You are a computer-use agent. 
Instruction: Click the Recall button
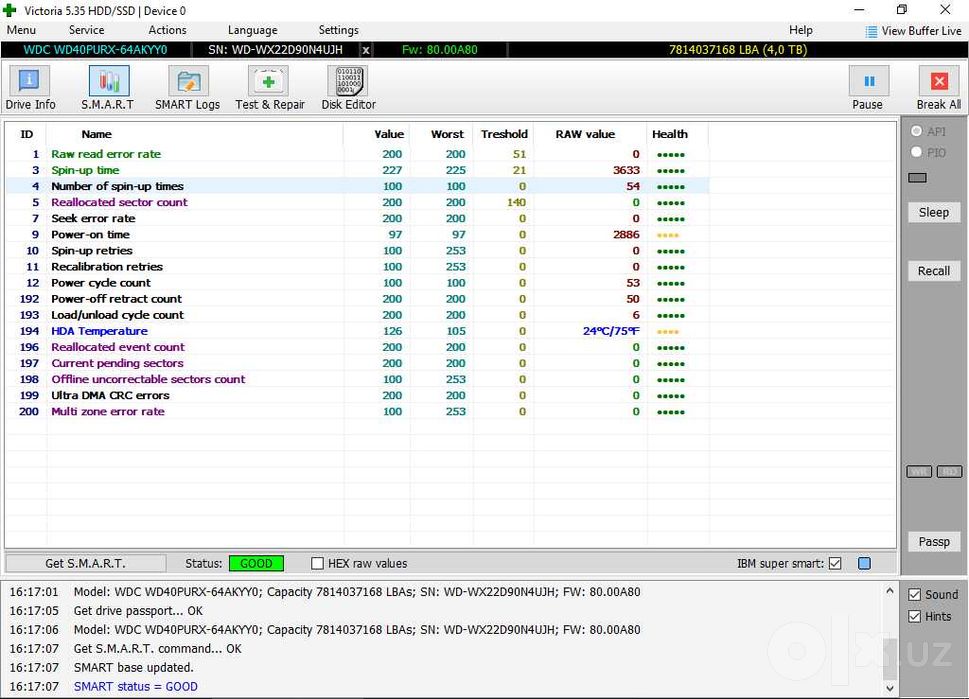[934, 271]
